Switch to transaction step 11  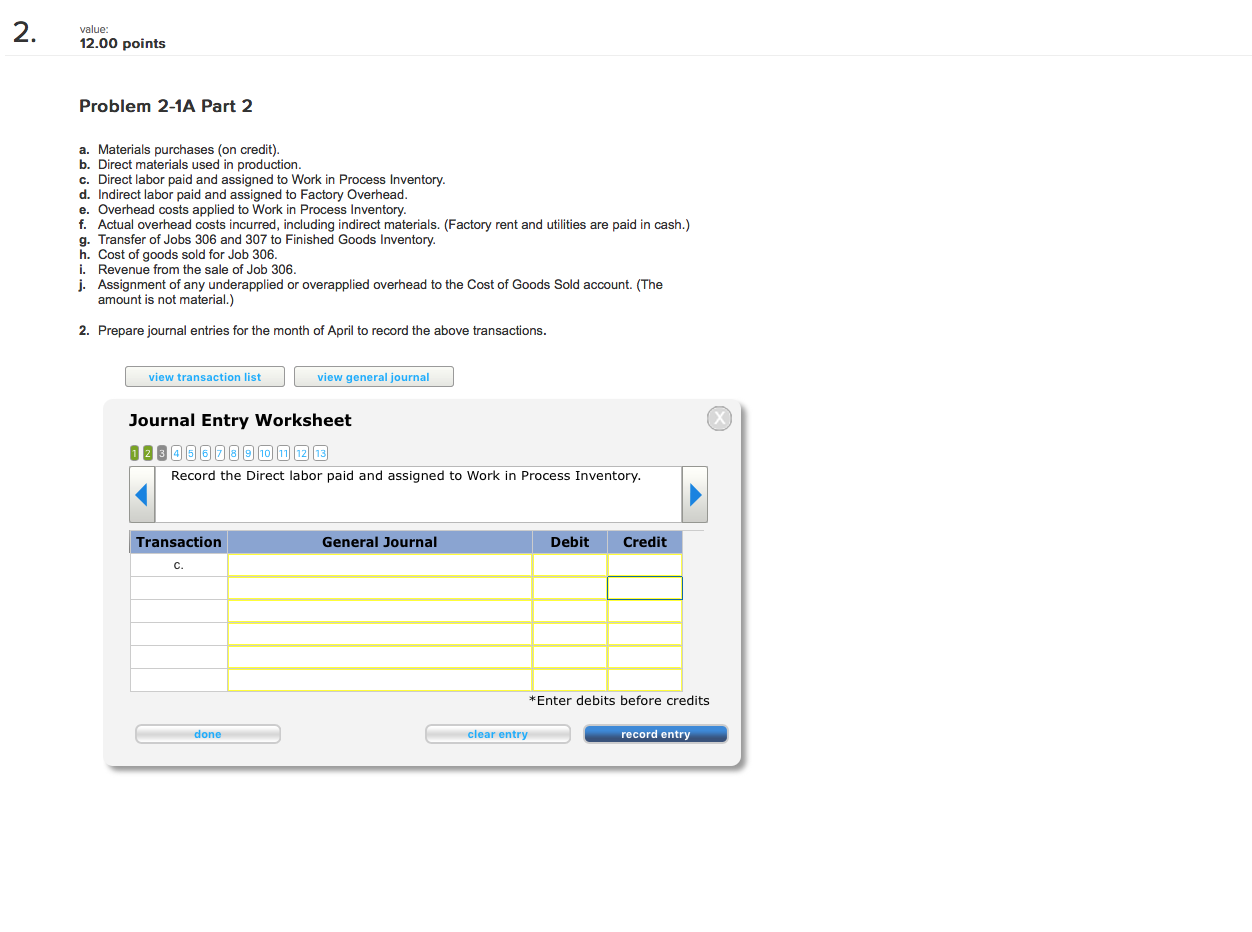point(283,453)
